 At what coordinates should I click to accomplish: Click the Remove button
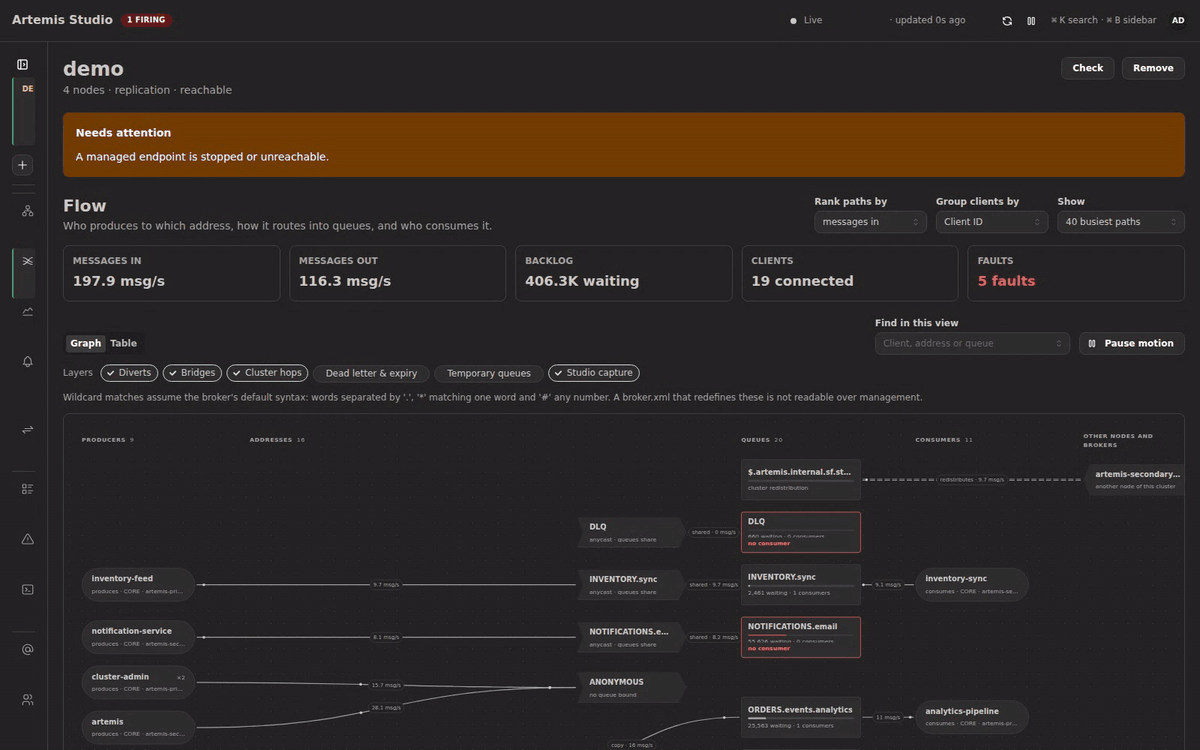1153,68
